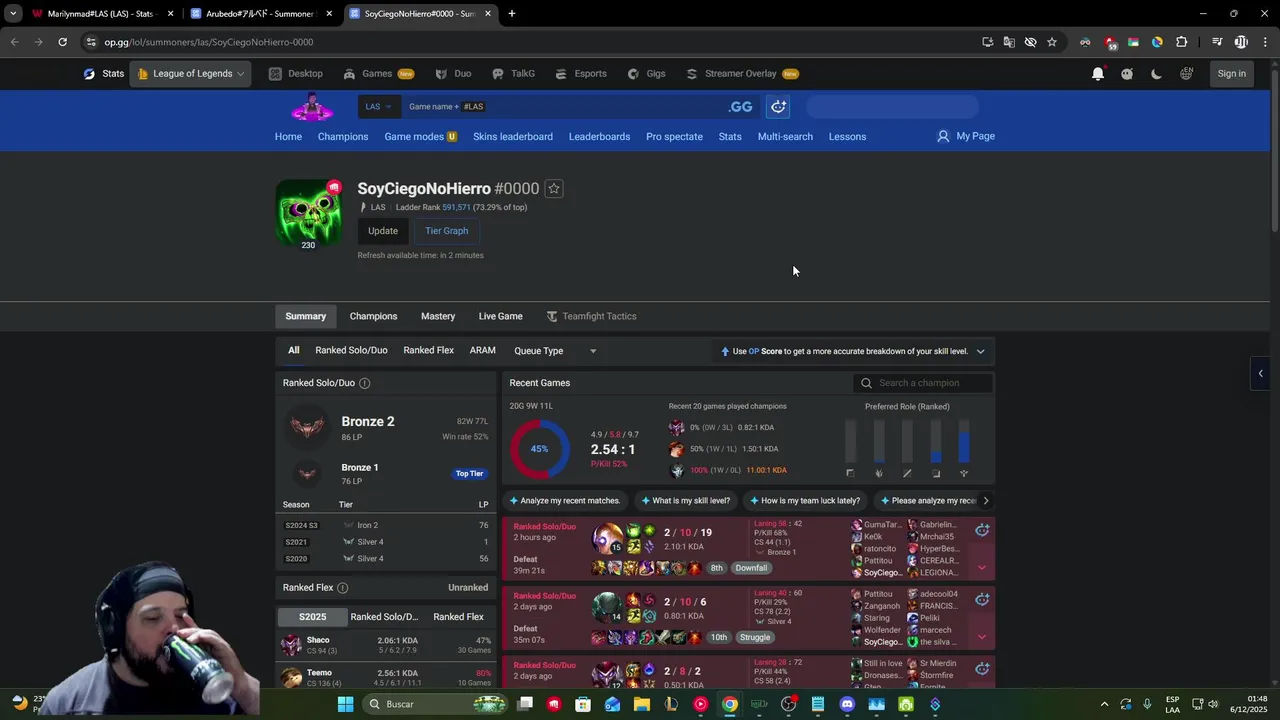This screenshot has width=1280, height=720.
Task: Add SoyCiegoNoHierro to favorites with star
Action: pyautogui.click(x=554, y=188)
